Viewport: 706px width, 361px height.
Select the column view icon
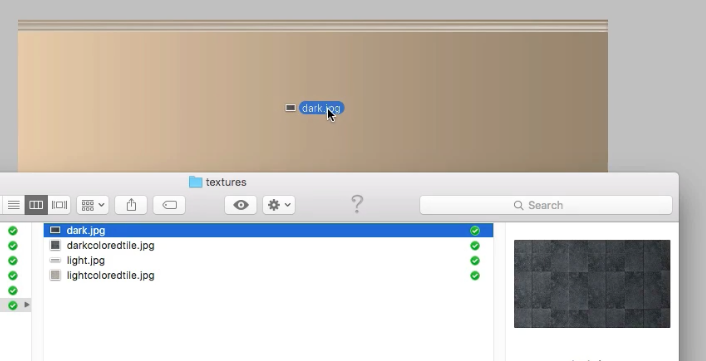click(x=36, y=205)
